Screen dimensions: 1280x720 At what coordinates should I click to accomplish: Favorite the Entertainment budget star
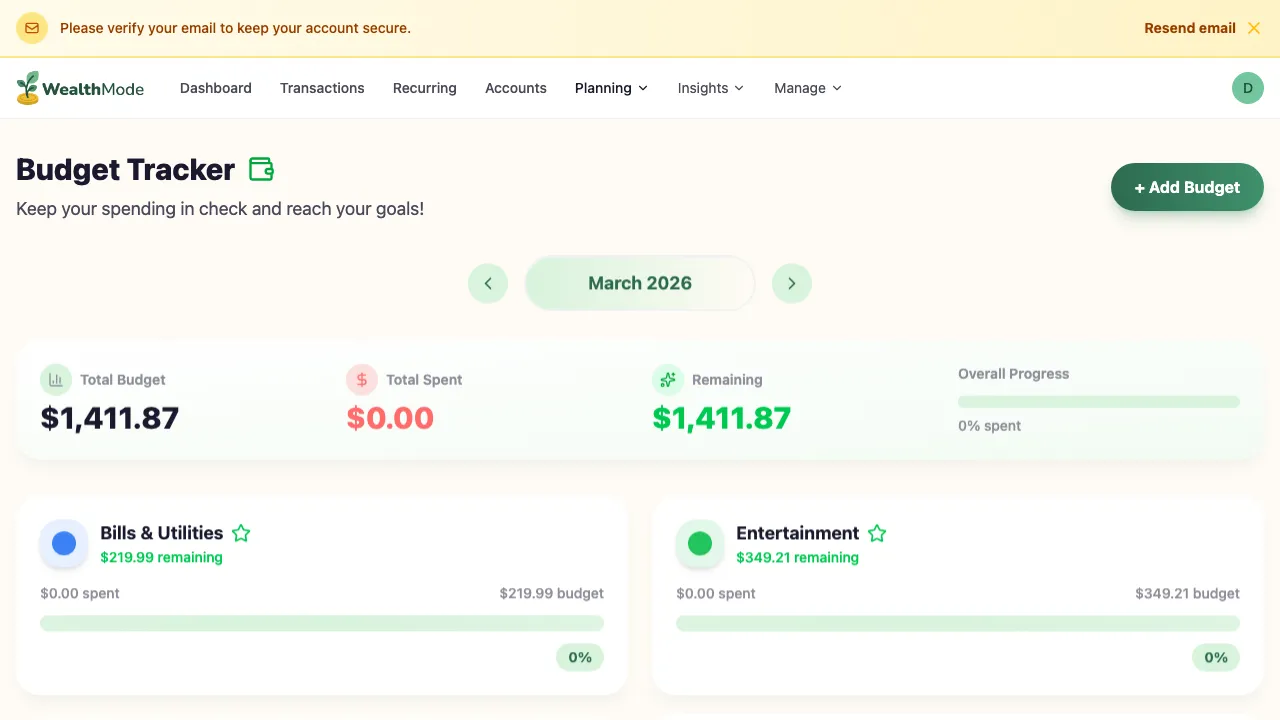coord(877,533)
